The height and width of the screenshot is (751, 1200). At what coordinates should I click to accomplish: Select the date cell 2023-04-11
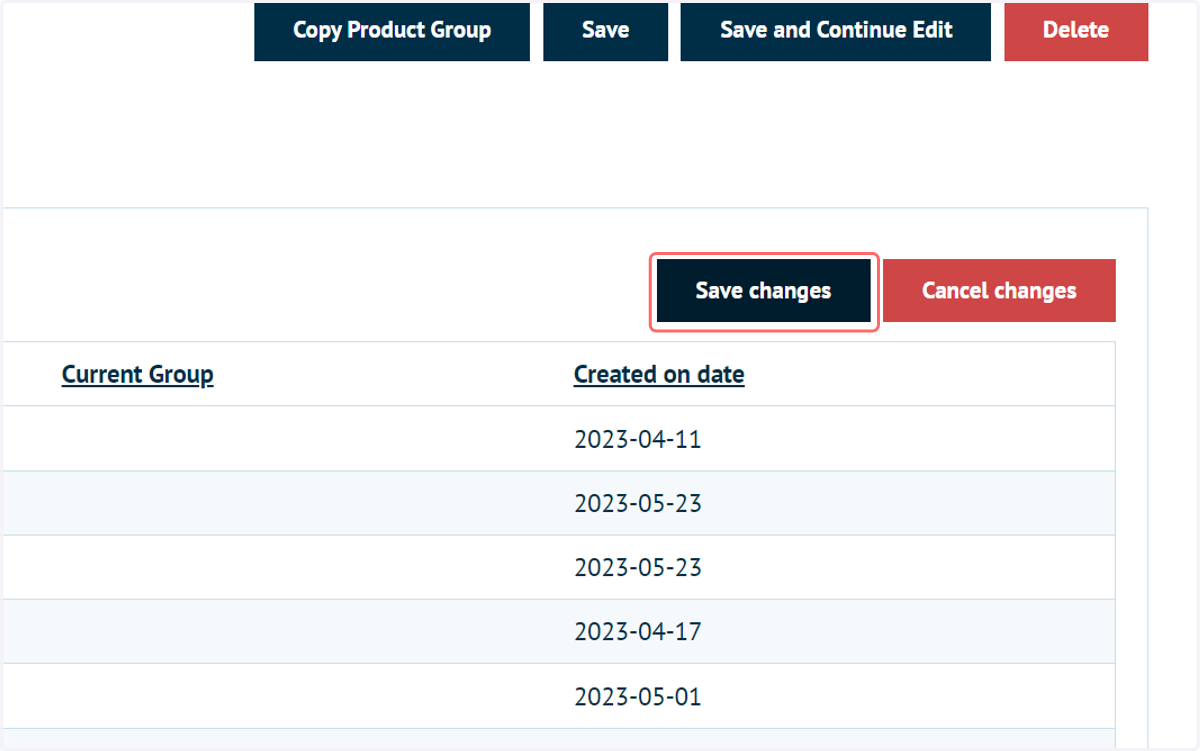[638, 439]
